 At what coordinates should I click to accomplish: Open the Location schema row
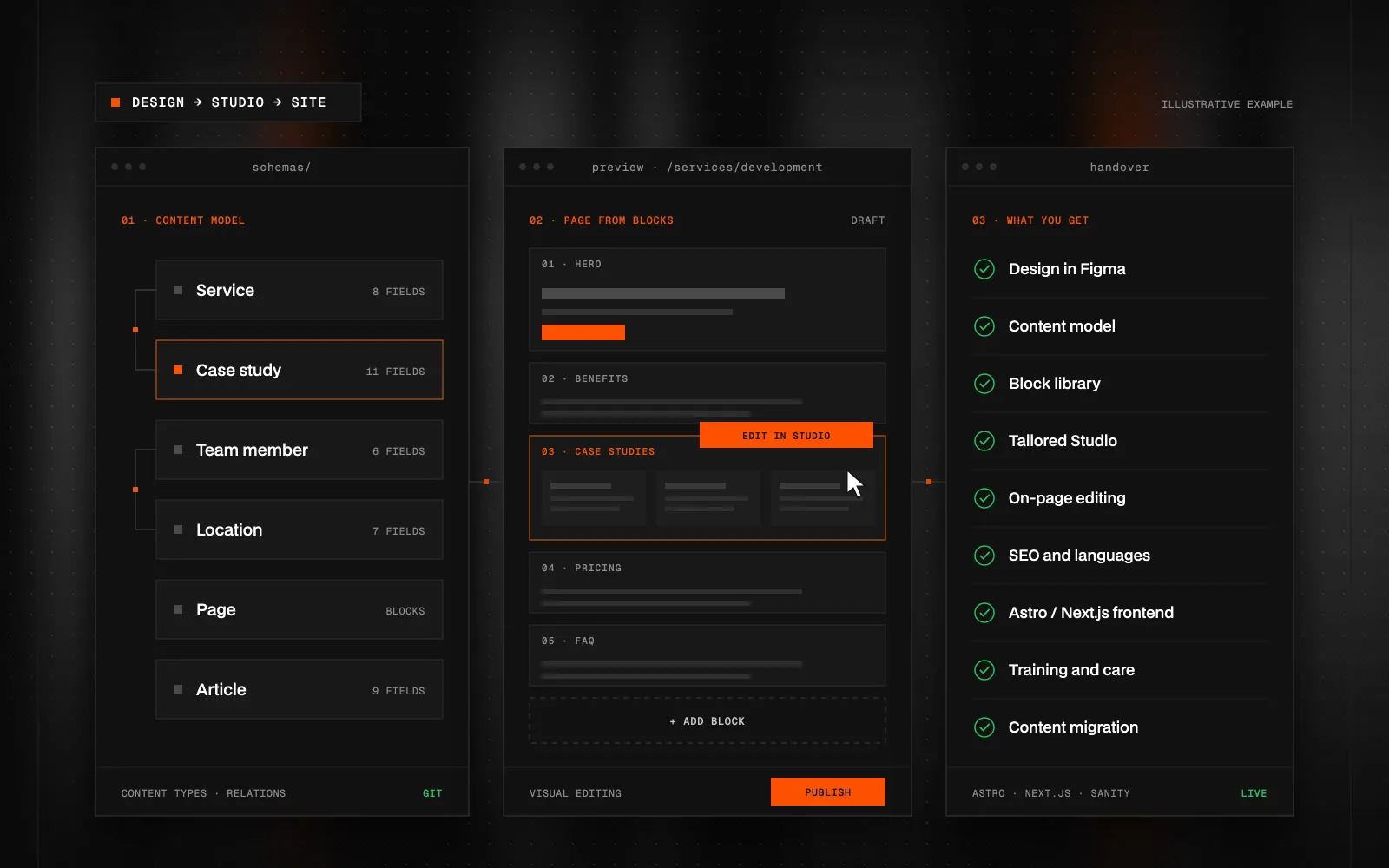point(300,529)
